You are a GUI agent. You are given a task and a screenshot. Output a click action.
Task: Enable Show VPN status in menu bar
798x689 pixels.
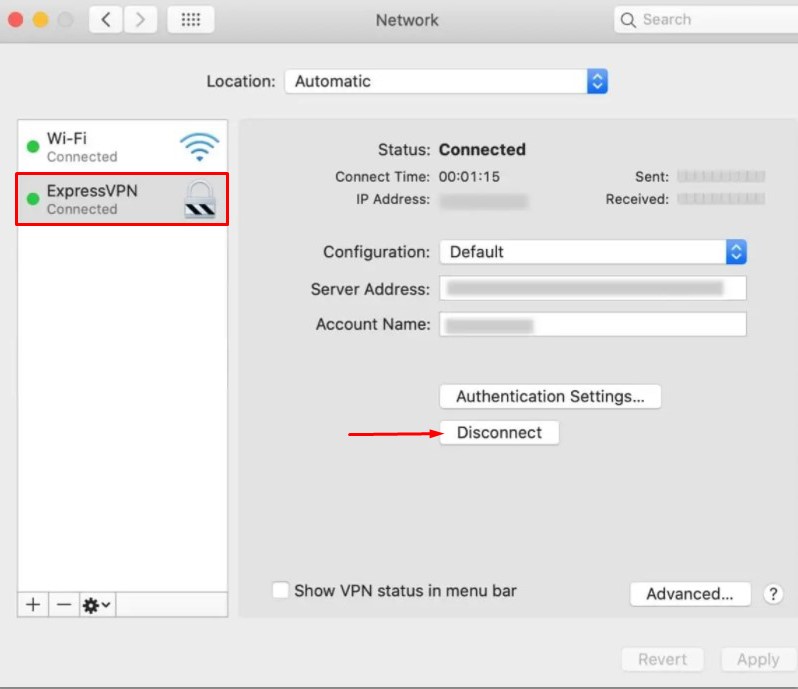click(280, 590)
